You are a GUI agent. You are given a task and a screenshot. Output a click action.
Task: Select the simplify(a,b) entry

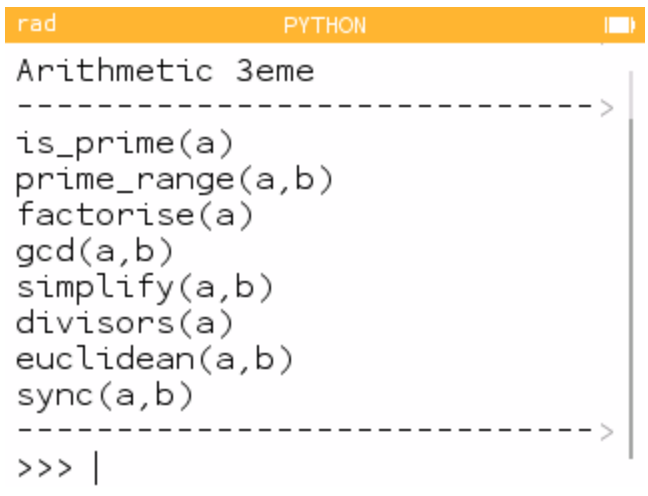pyautogui.click(x=145, y=288)
